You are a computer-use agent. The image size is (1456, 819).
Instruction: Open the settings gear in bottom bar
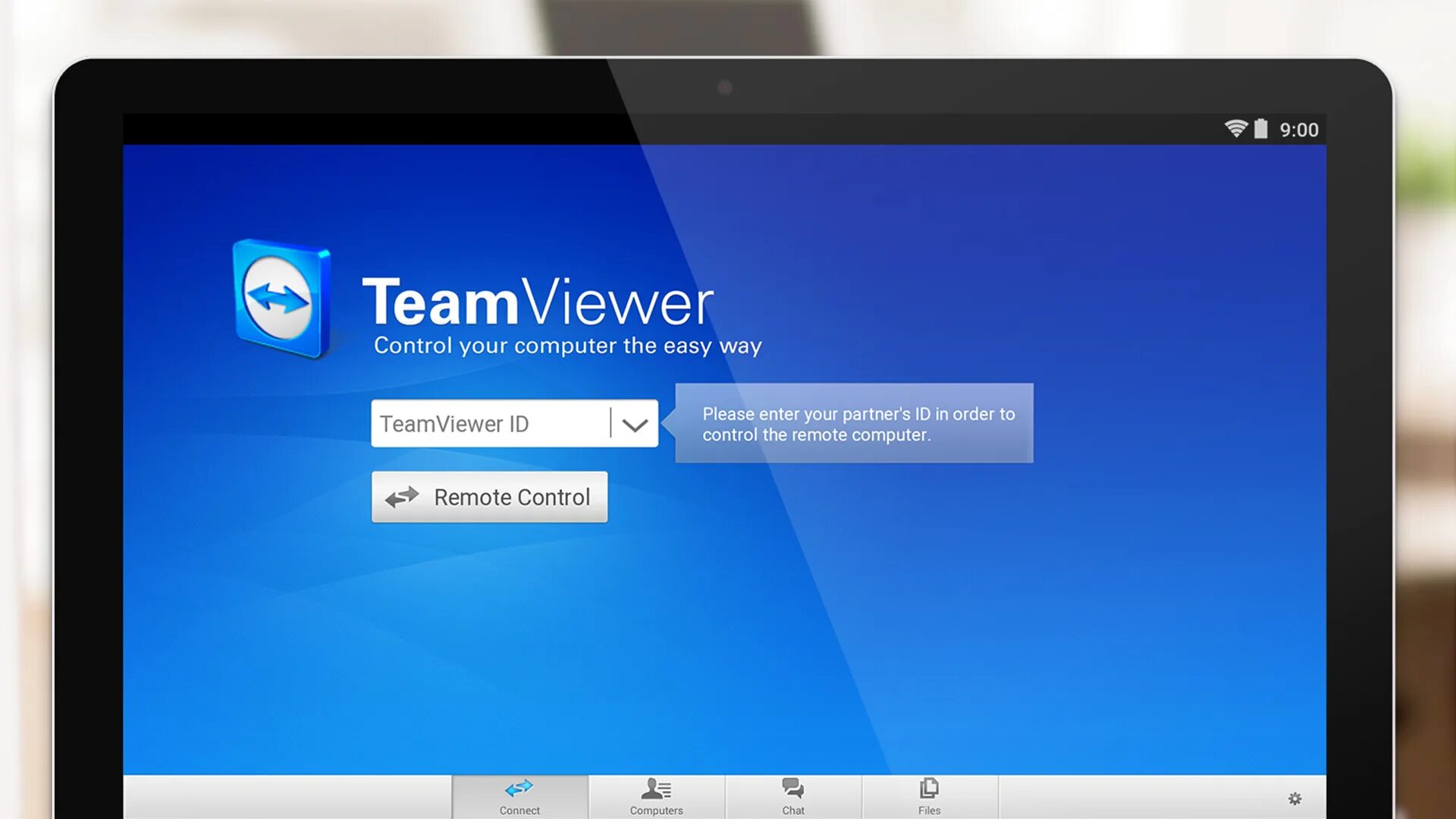1294,799
